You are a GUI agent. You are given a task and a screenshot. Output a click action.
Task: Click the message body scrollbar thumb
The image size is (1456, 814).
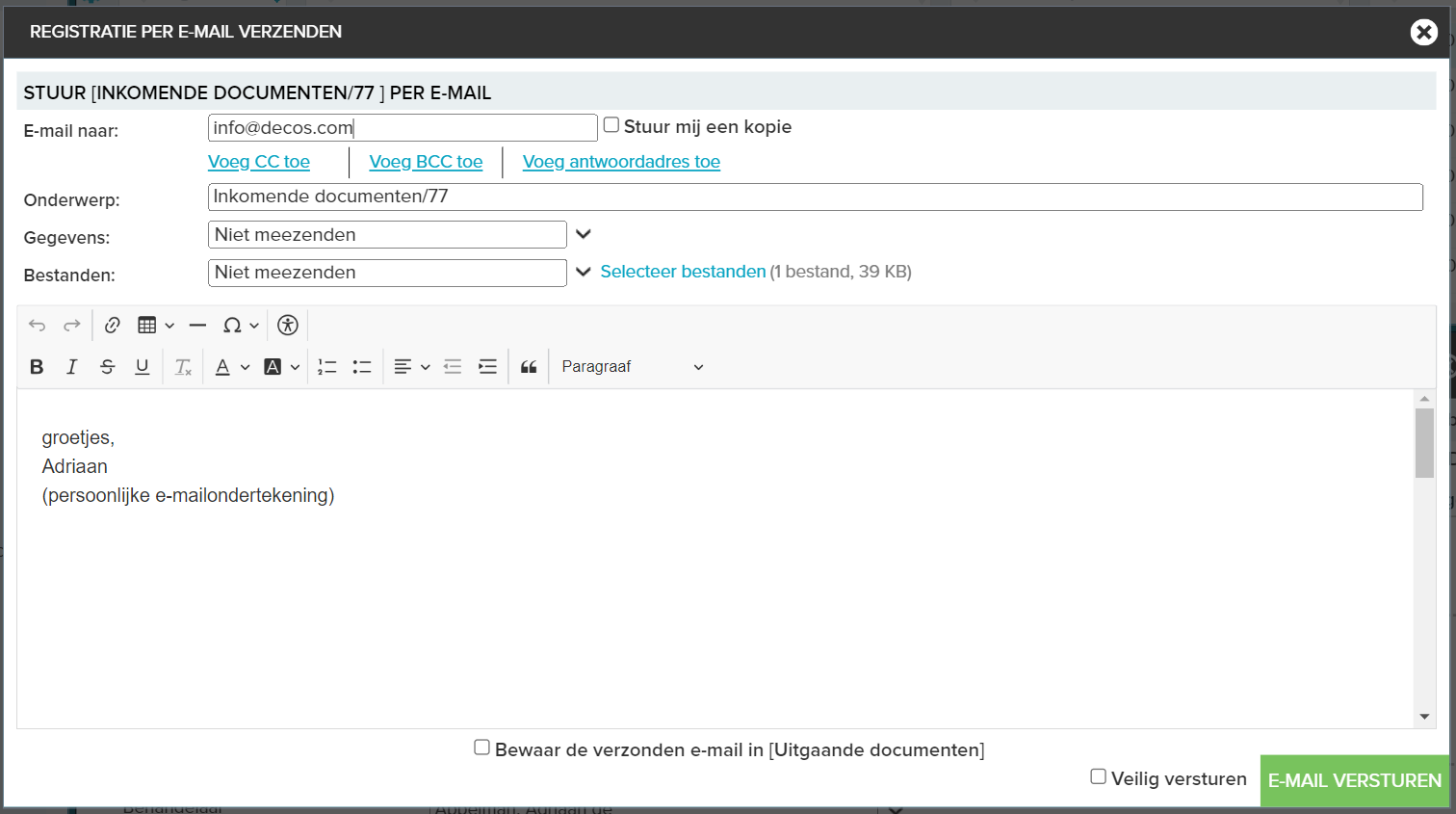pos(1424,443)
